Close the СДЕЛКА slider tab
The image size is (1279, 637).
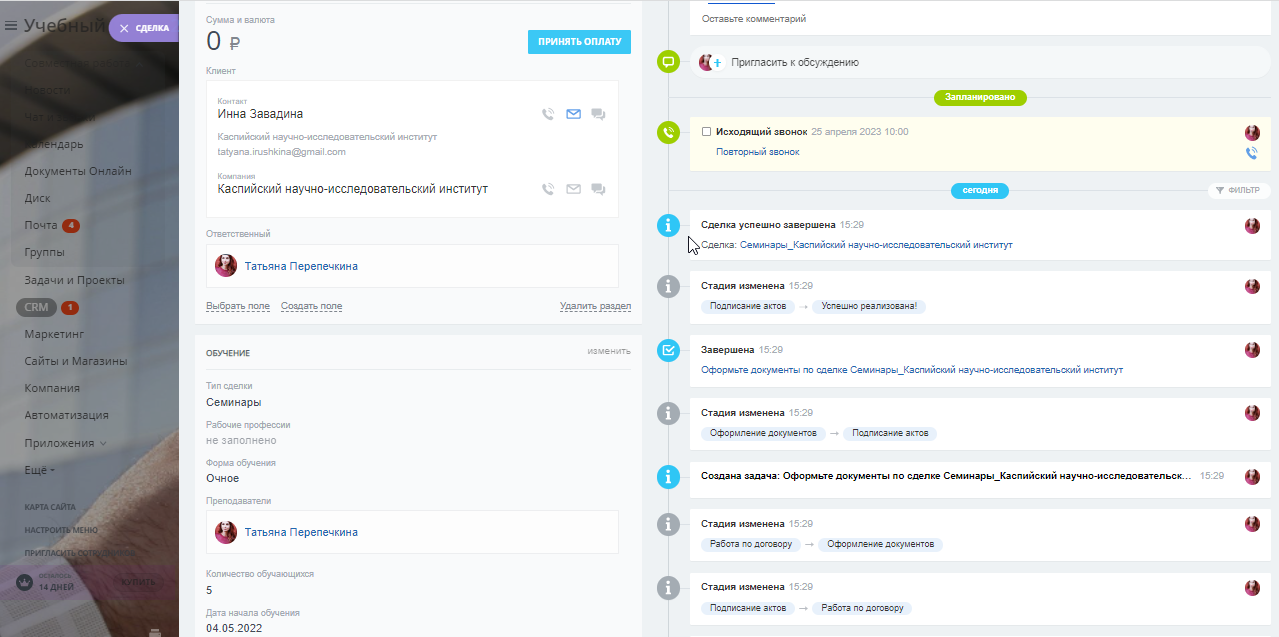124,29
